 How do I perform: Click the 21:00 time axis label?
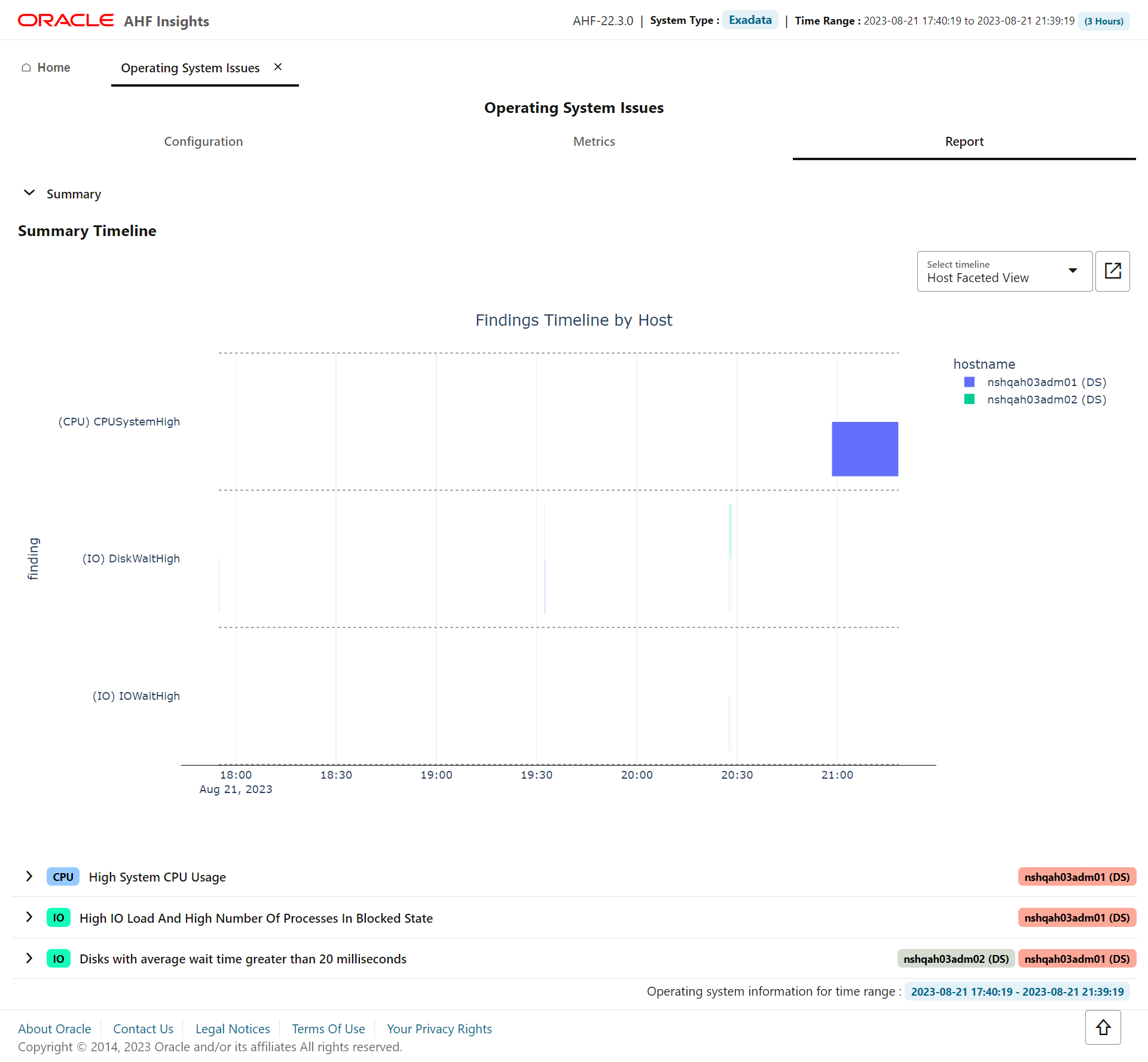pos(837,775)
